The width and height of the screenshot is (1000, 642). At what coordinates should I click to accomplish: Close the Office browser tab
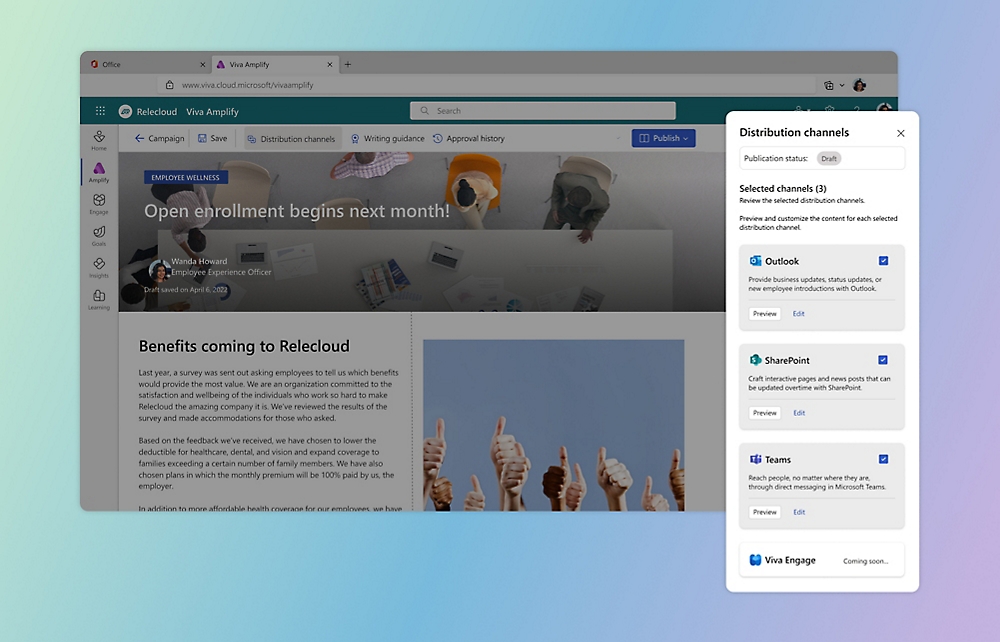pyautogui.click(x=202, y=64)
